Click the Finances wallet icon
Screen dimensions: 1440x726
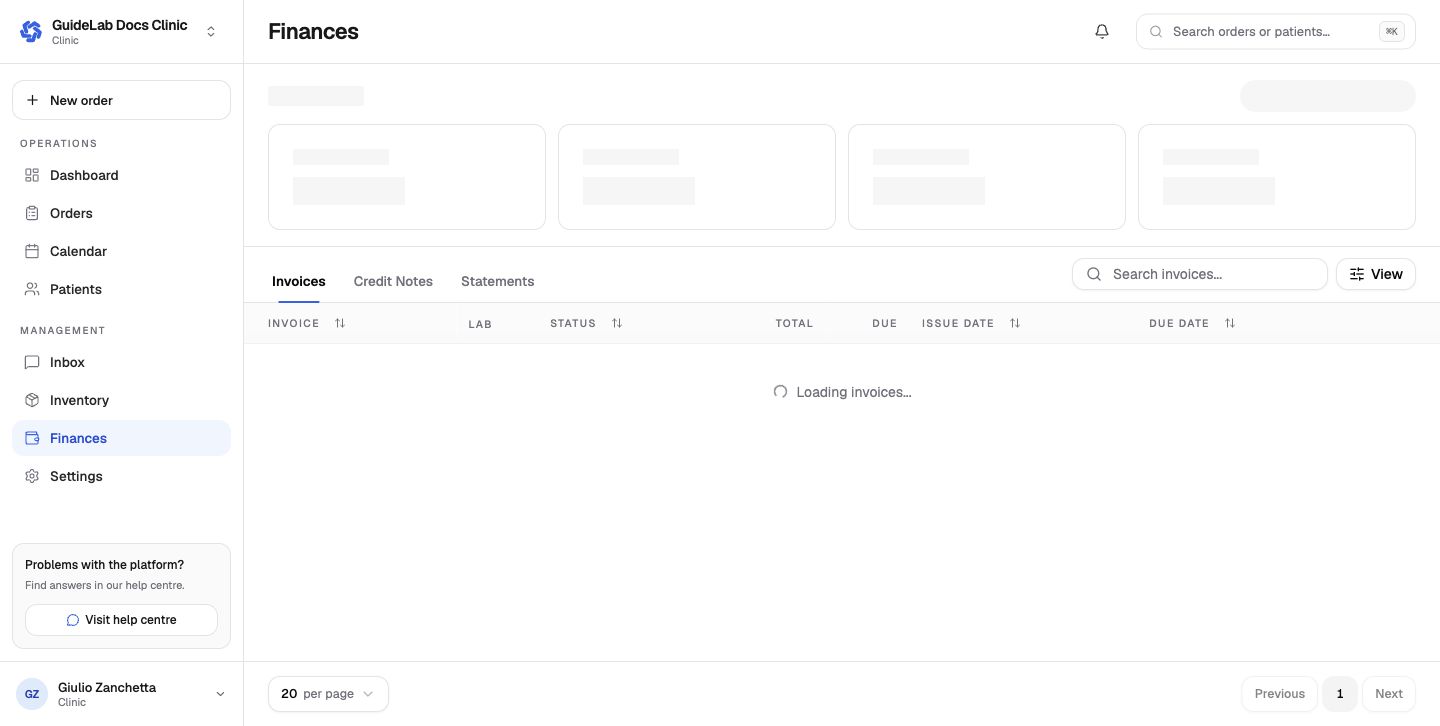click(x=32, y=438)
